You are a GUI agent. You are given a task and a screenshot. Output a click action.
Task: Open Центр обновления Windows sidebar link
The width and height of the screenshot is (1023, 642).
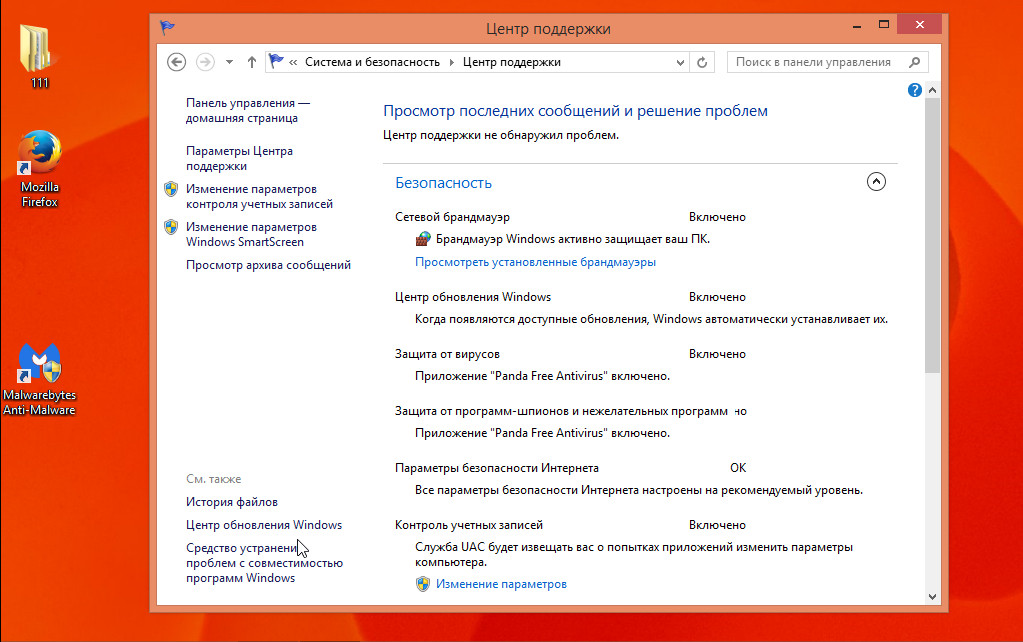pyautogui.click(x=264, y=525)
